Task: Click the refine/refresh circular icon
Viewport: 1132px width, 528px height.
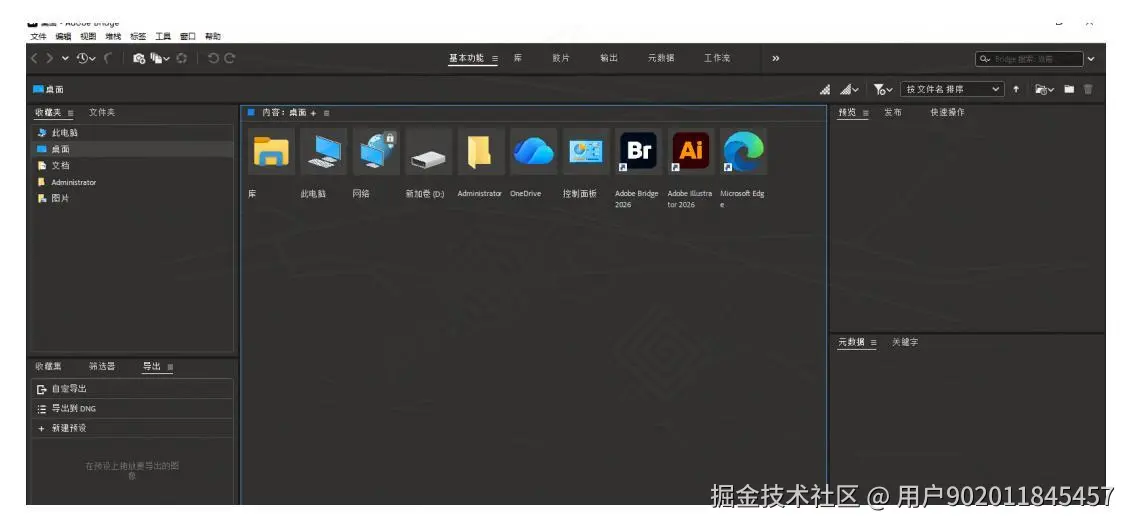Action: 182,59
